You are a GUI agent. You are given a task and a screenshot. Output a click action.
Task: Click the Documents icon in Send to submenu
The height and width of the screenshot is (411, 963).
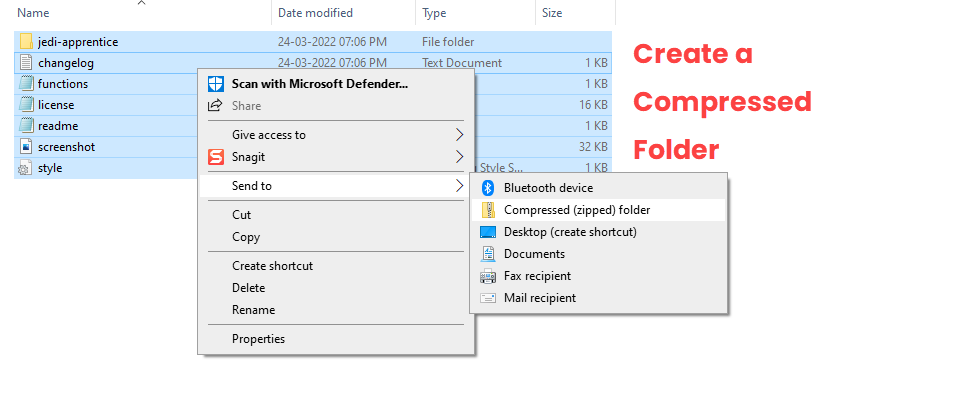[x=488, y=254]
